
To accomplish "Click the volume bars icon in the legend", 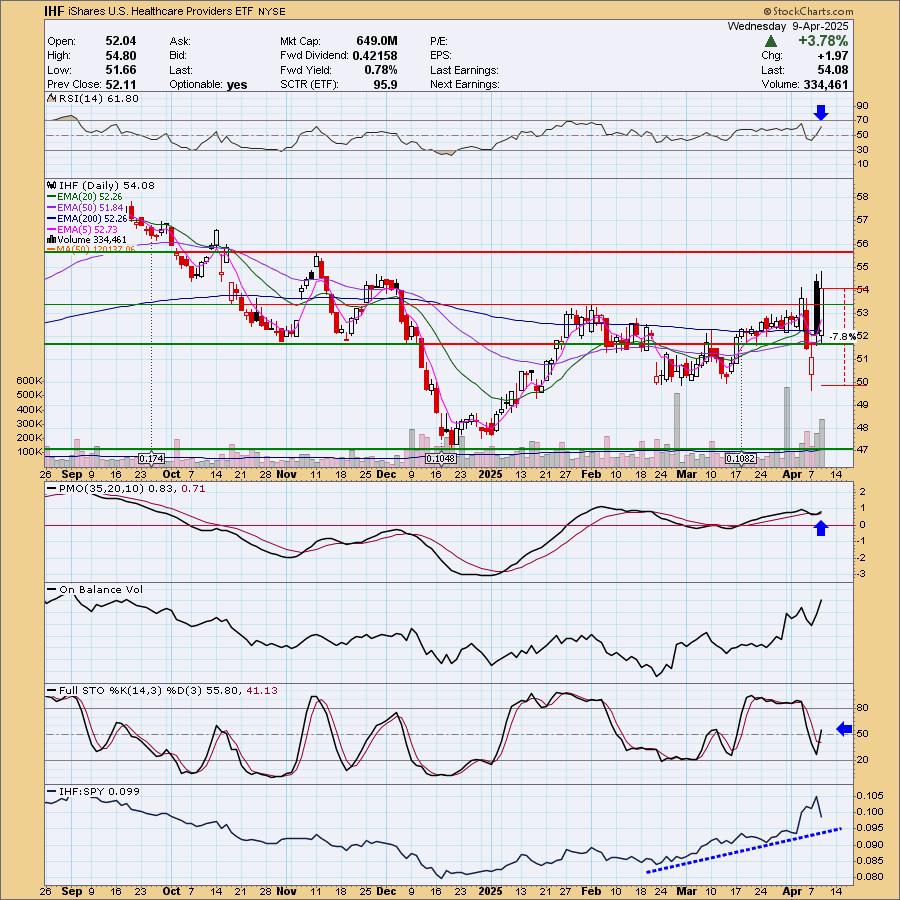I will pyautogui.click(x=52, y=239).
